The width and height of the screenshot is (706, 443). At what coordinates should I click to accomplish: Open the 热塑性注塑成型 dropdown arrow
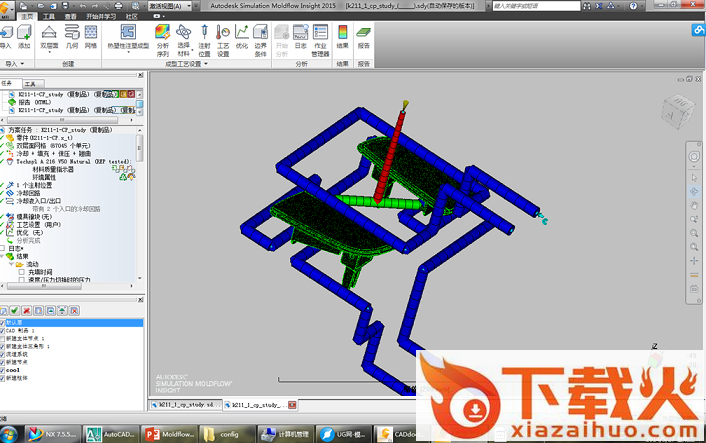pyautogui.click(x=128, y=52)
